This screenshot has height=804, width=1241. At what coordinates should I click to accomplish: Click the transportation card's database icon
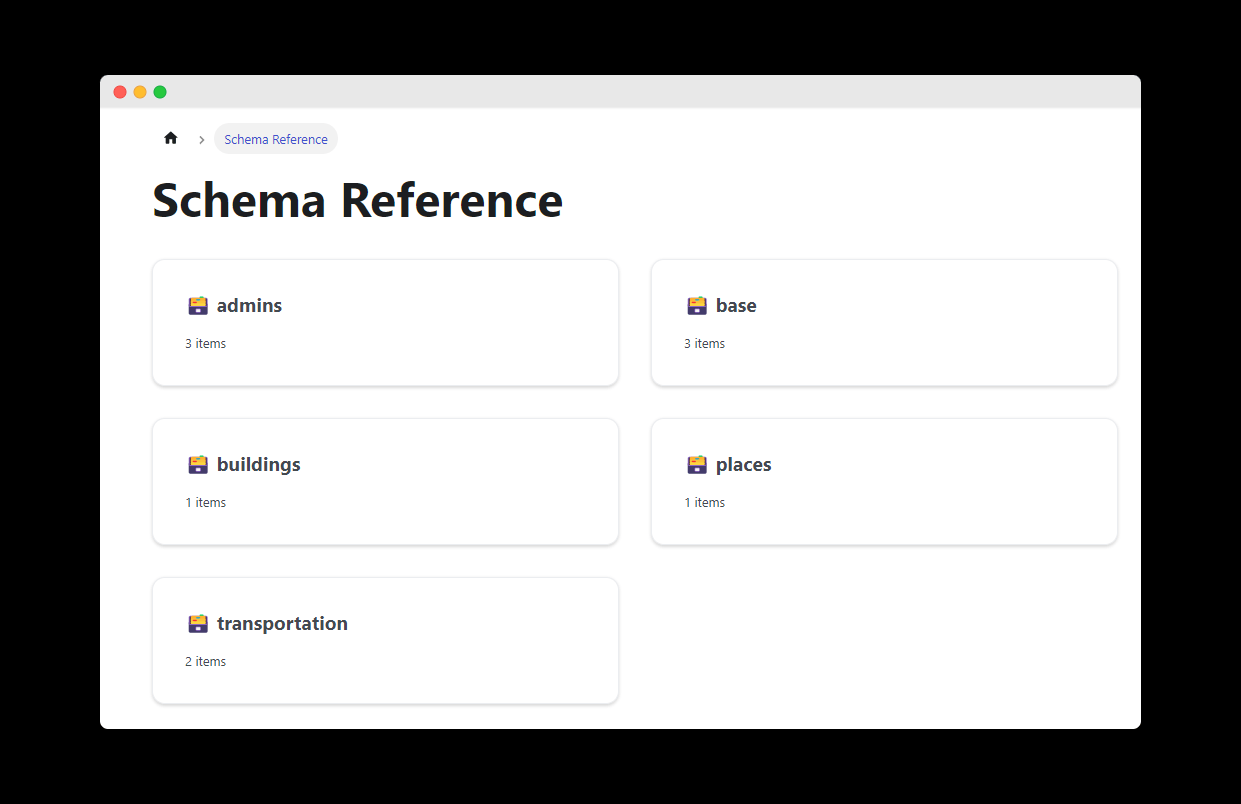197,623
